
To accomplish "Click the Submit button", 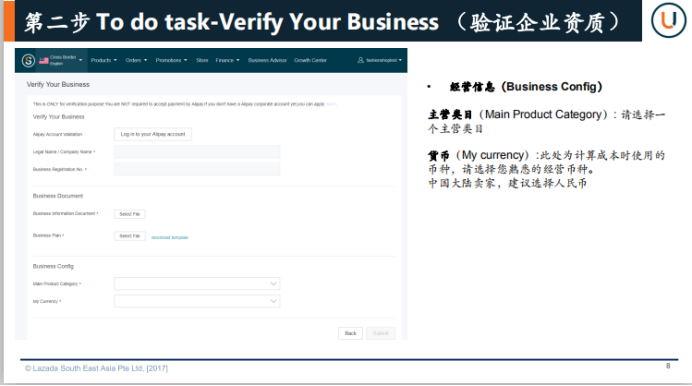I will (x=380, y=333).
